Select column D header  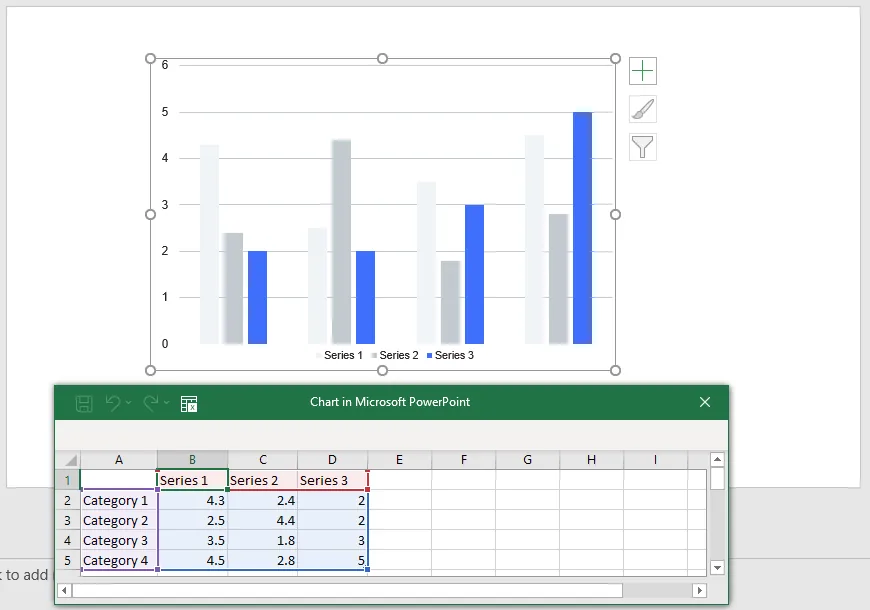(332, 460)
